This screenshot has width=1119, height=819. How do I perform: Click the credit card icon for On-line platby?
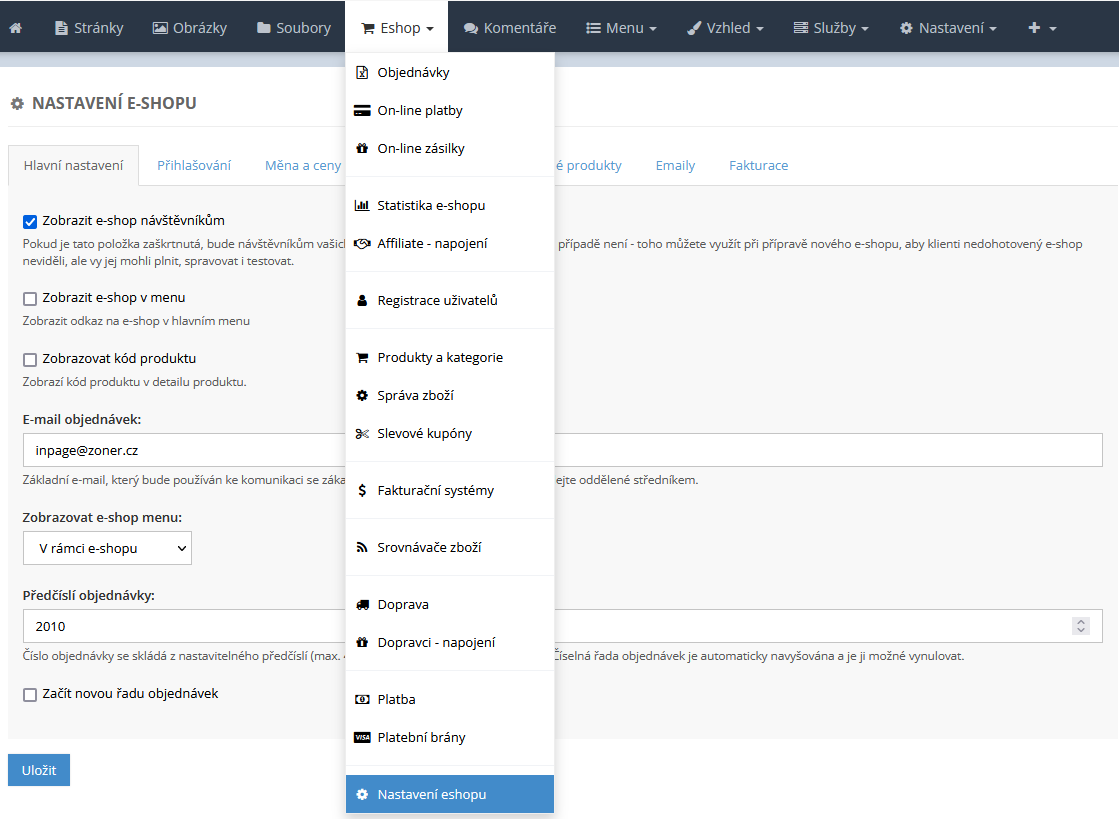pos(362,111)
